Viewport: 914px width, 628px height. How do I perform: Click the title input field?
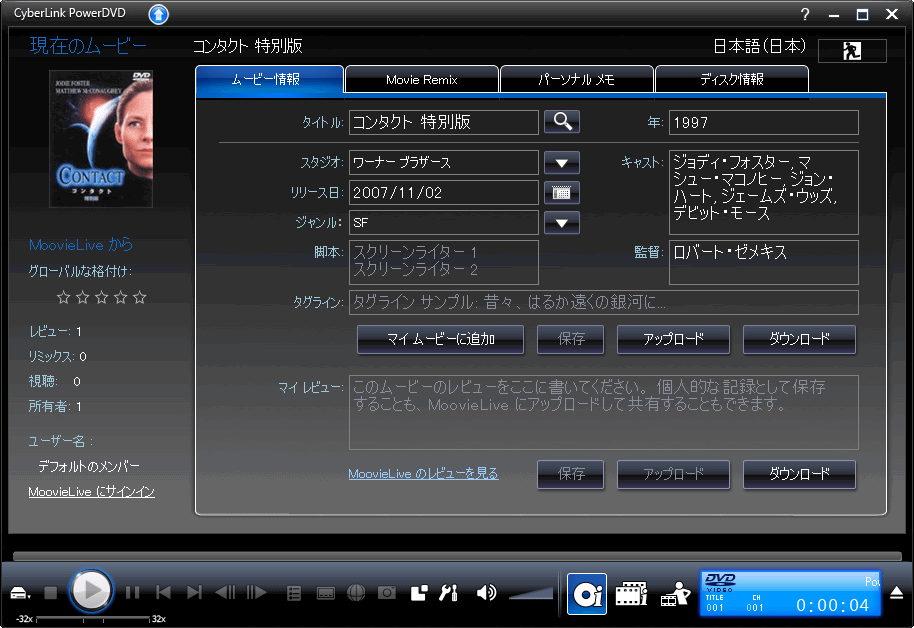pyautogui.click(x=444, y=122)
